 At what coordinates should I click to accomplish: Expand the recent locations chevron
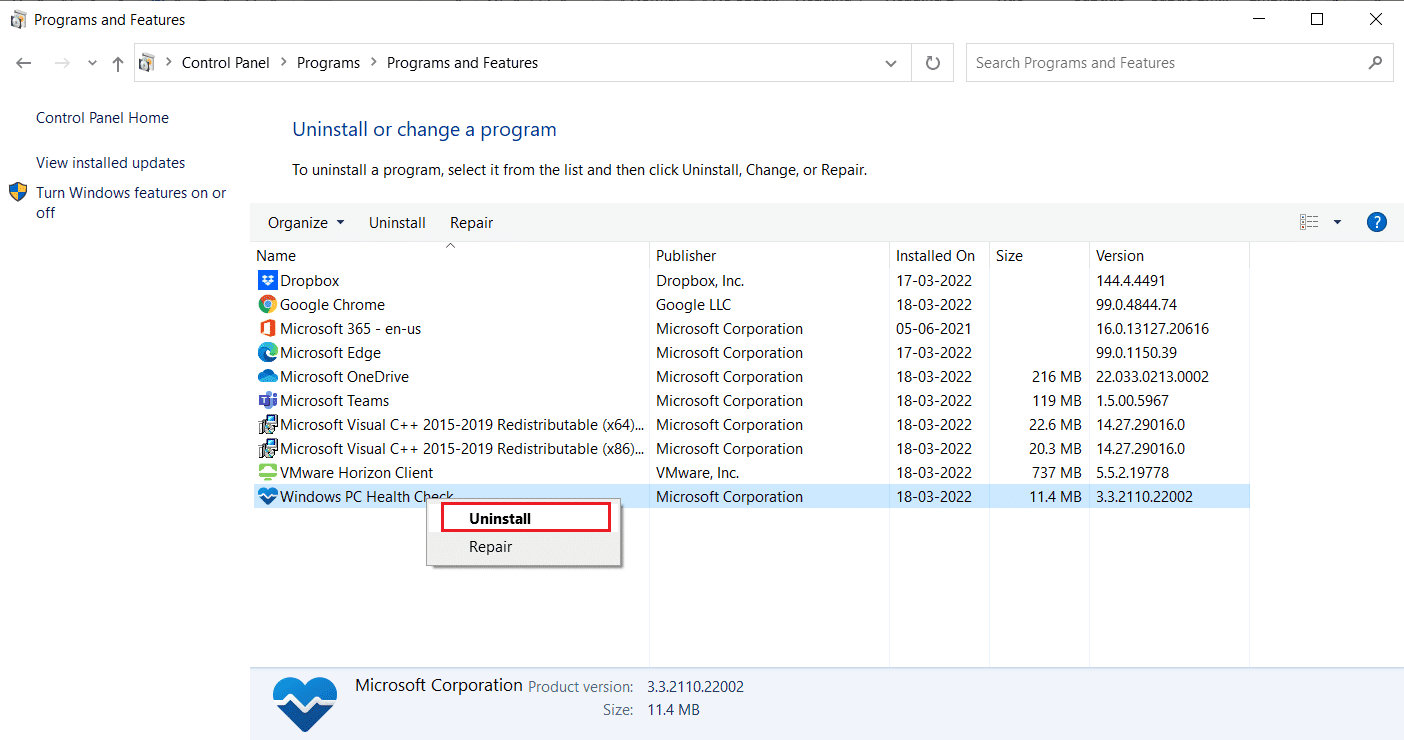click(x=92, y=63)
